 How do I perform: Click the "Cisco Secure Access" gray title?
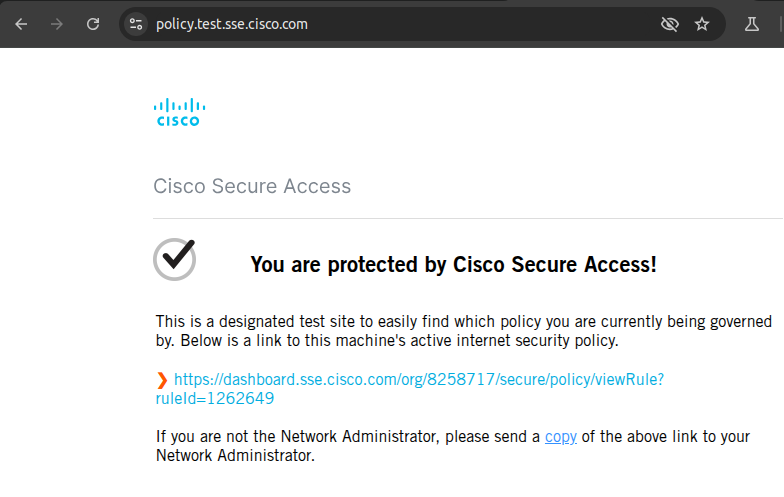tap(252, 187)
